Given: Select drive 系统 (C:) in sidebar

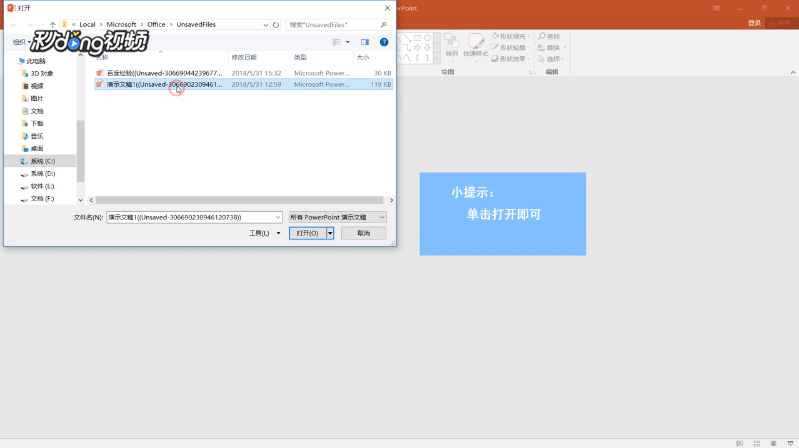Looking at the screenshot, I should (40, 161).
